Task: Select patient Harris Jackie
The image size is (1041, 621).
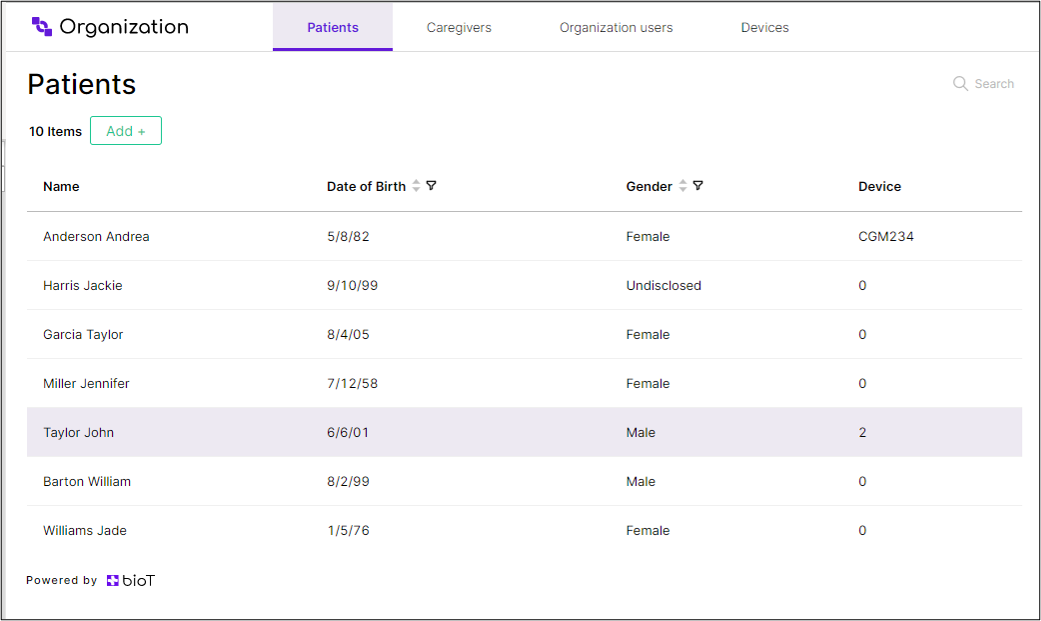Action: click(x=82, y=286)
